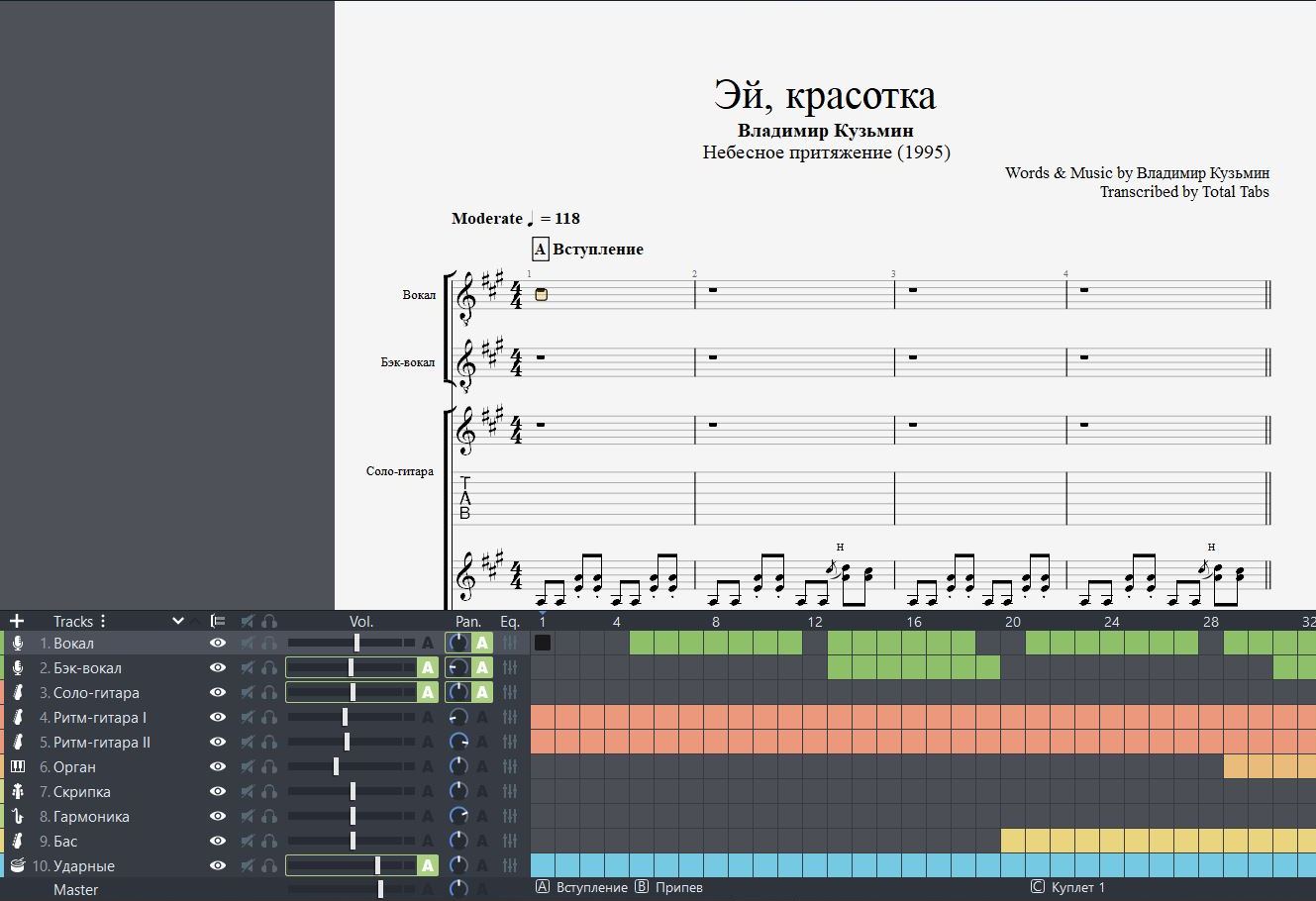This screenshot has height=901, width=1316.
Task: Click the piano icon of Орган track
Action: point(18,766)
